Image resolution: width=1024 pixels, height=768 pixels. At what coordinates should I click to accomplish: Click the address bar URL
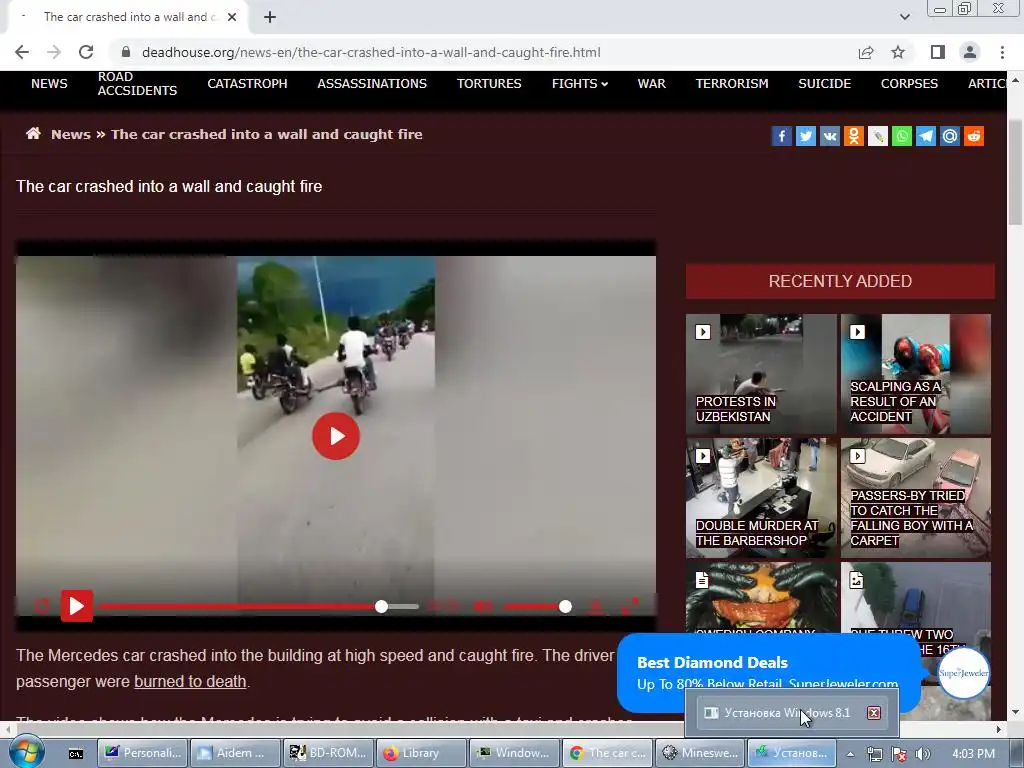(x=371, y=52)
